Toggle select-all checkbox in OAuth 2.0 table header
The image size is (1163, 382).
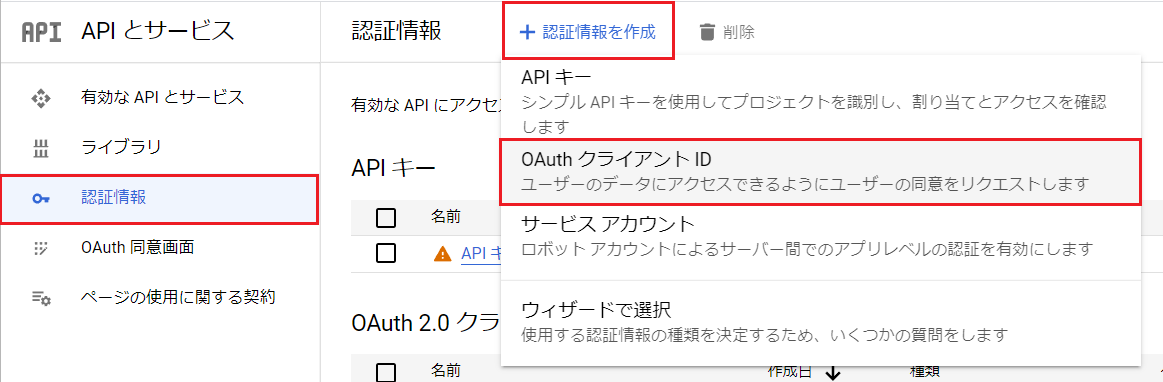[386, 372]
